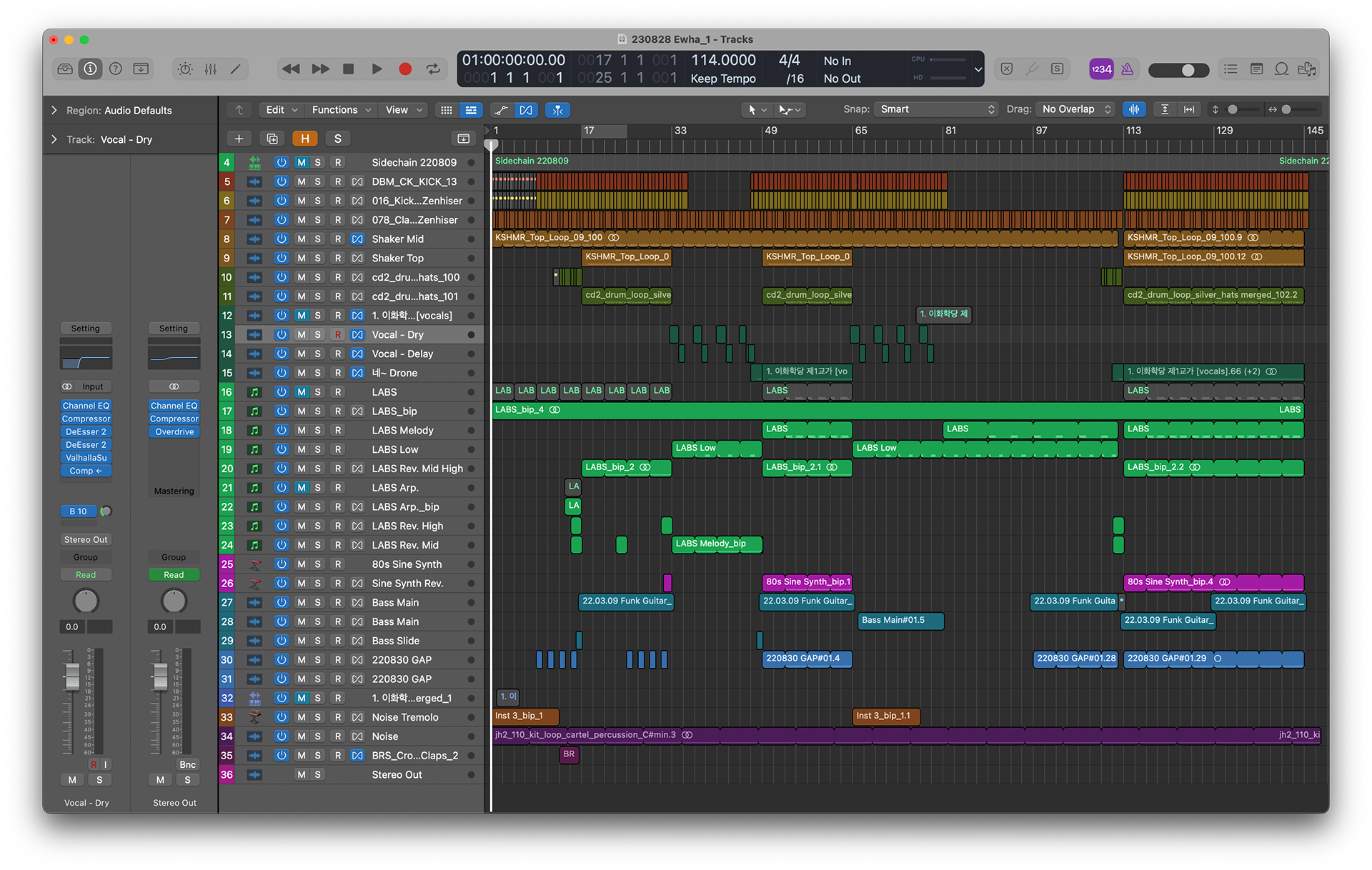Open the Smart Controls dial icon
The width and height of the screenshot is (1372, 870).
(x=185, y=69)
